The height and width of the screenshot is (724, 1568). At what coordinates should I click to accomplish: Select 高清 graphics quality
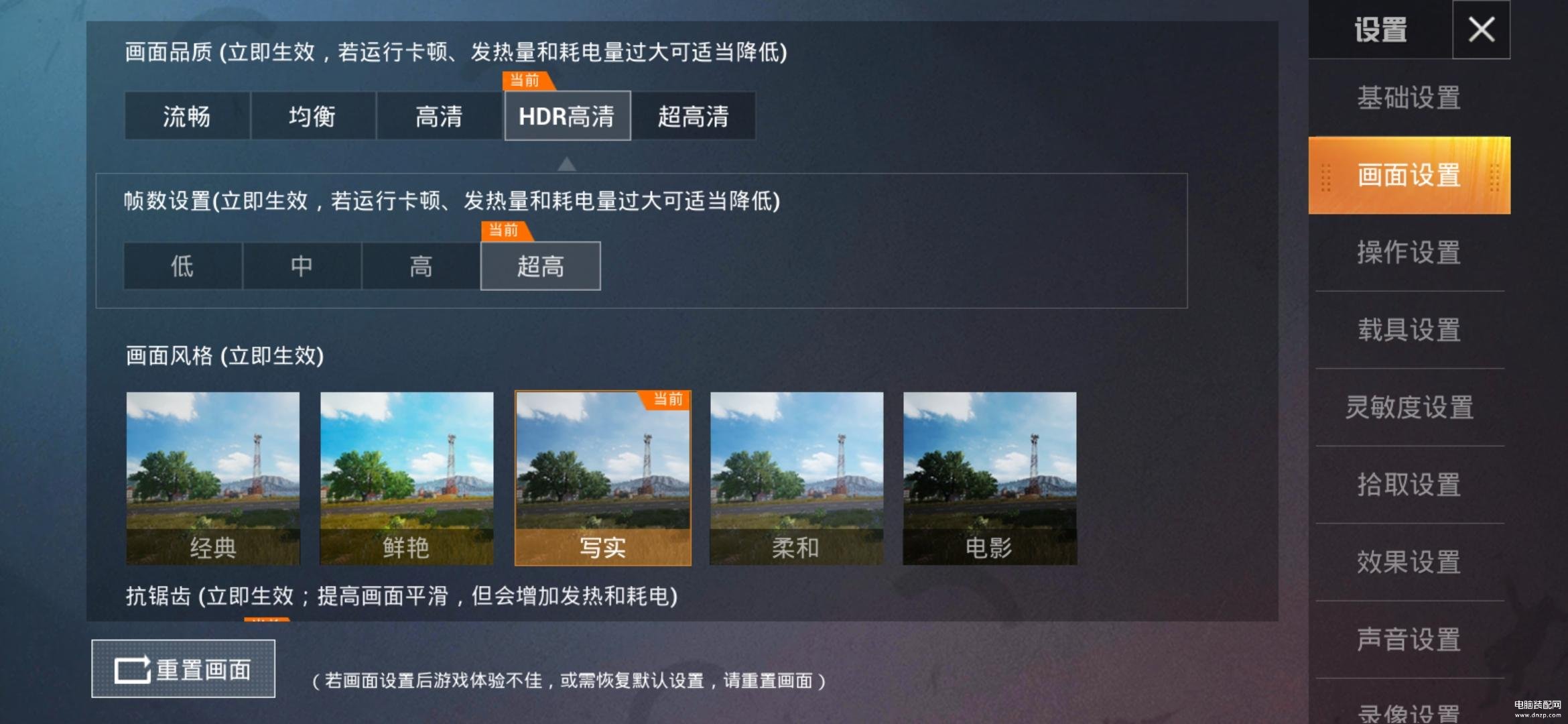pyautogui.click(x=439, y=116)
